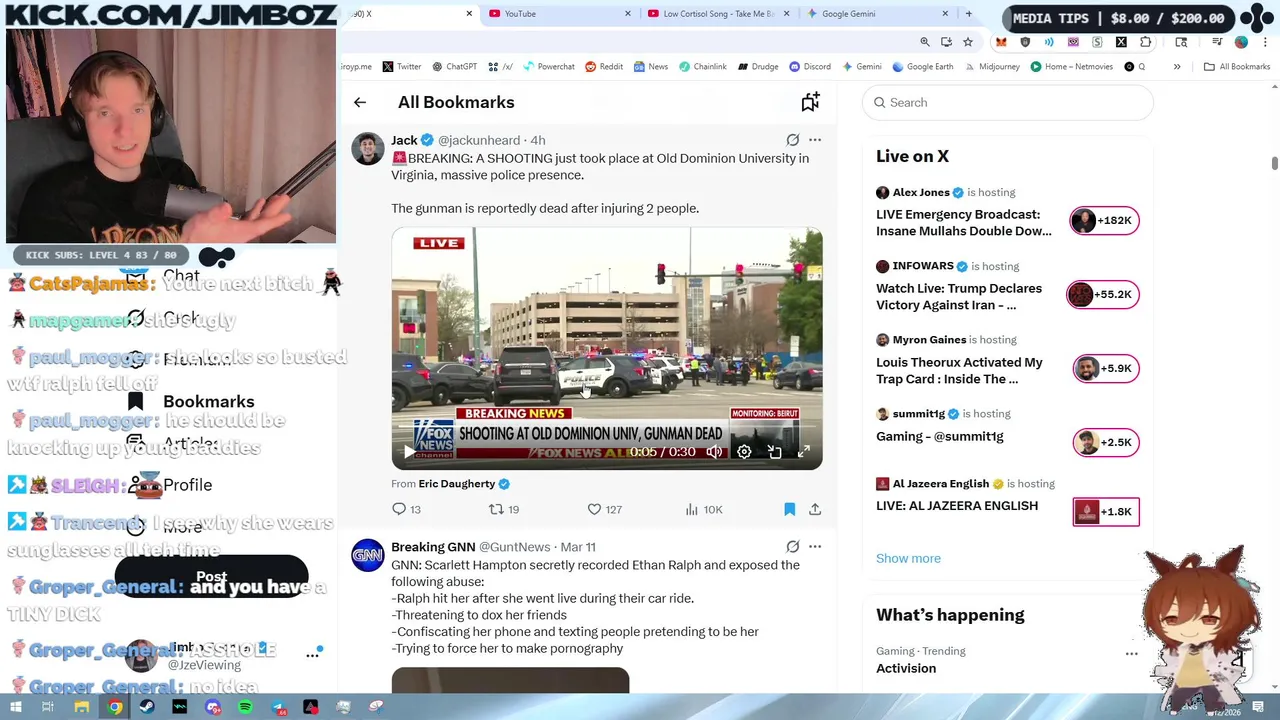Open a new browser tab

pyautogui.click(x=968, y=14)
